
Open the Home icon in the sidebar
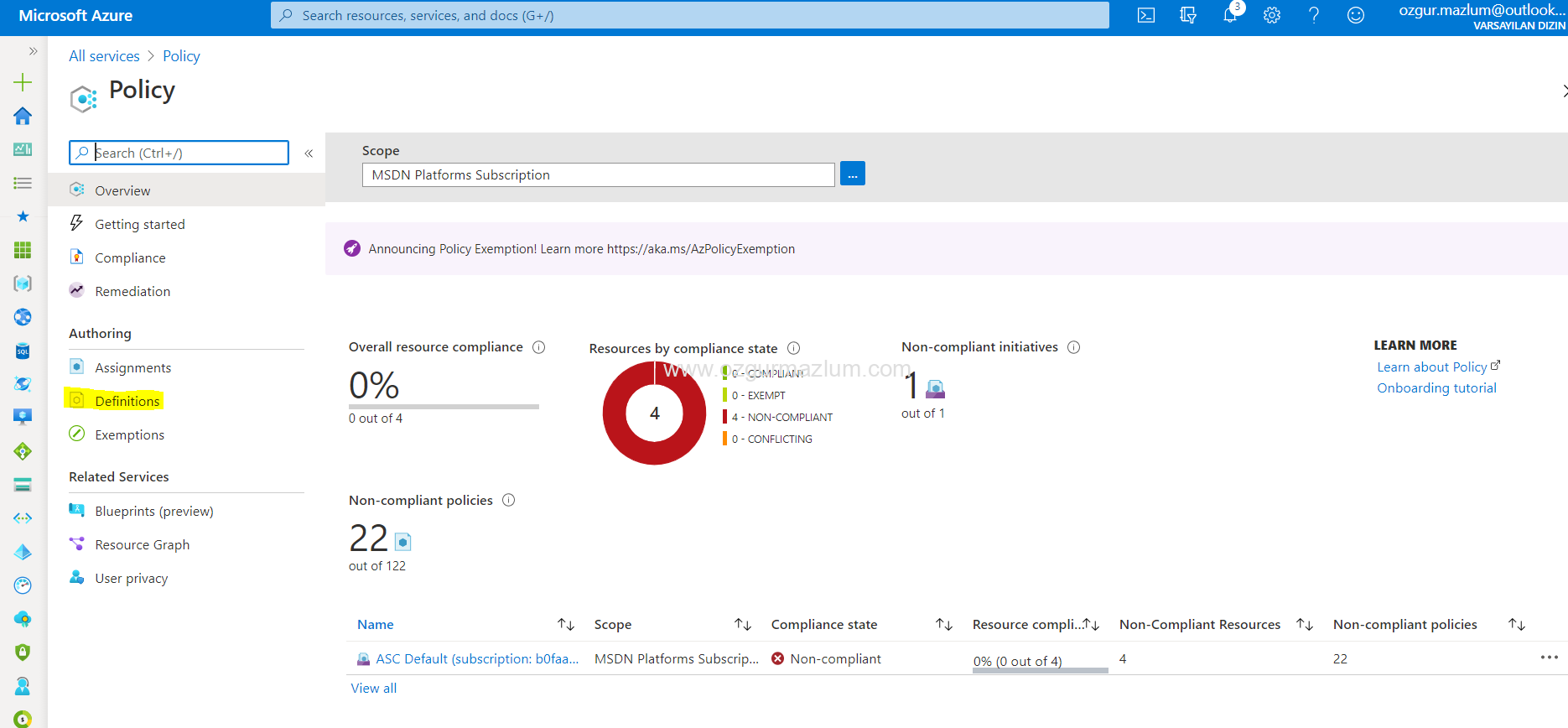pos(23,116)
